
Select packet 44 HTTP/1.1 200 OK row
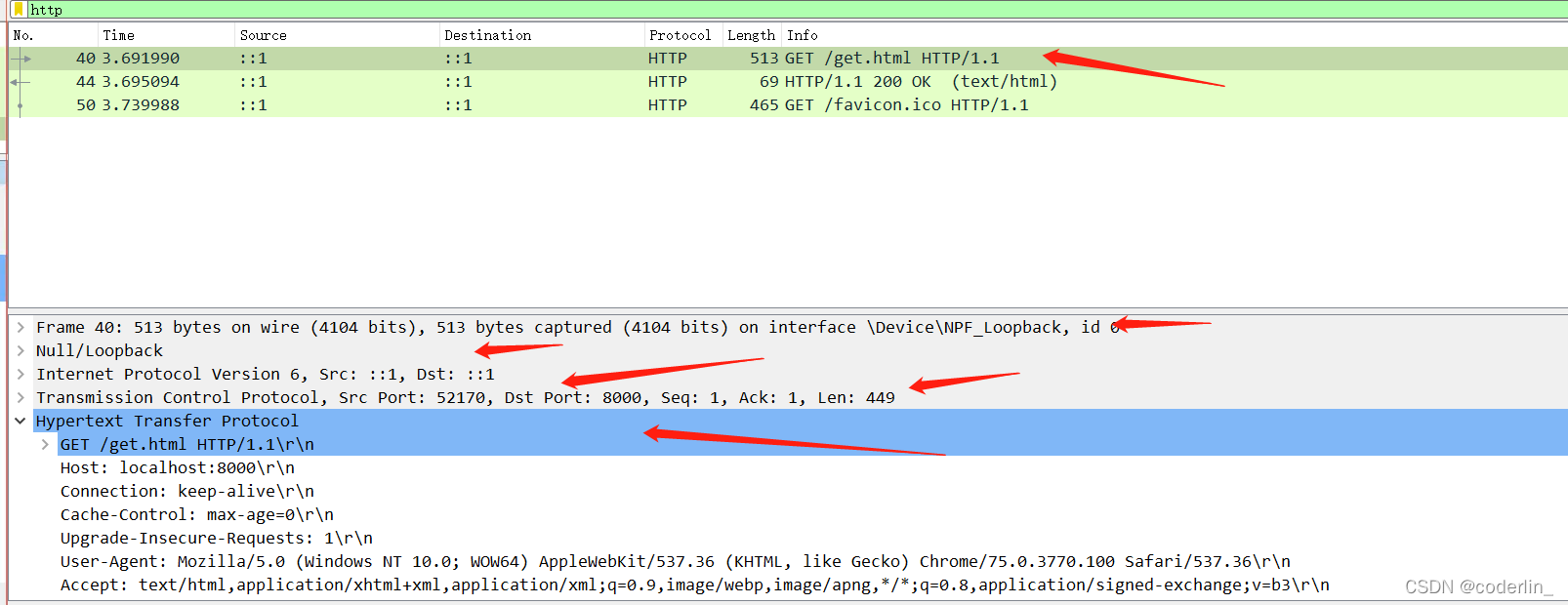click(x=788, y=82)
